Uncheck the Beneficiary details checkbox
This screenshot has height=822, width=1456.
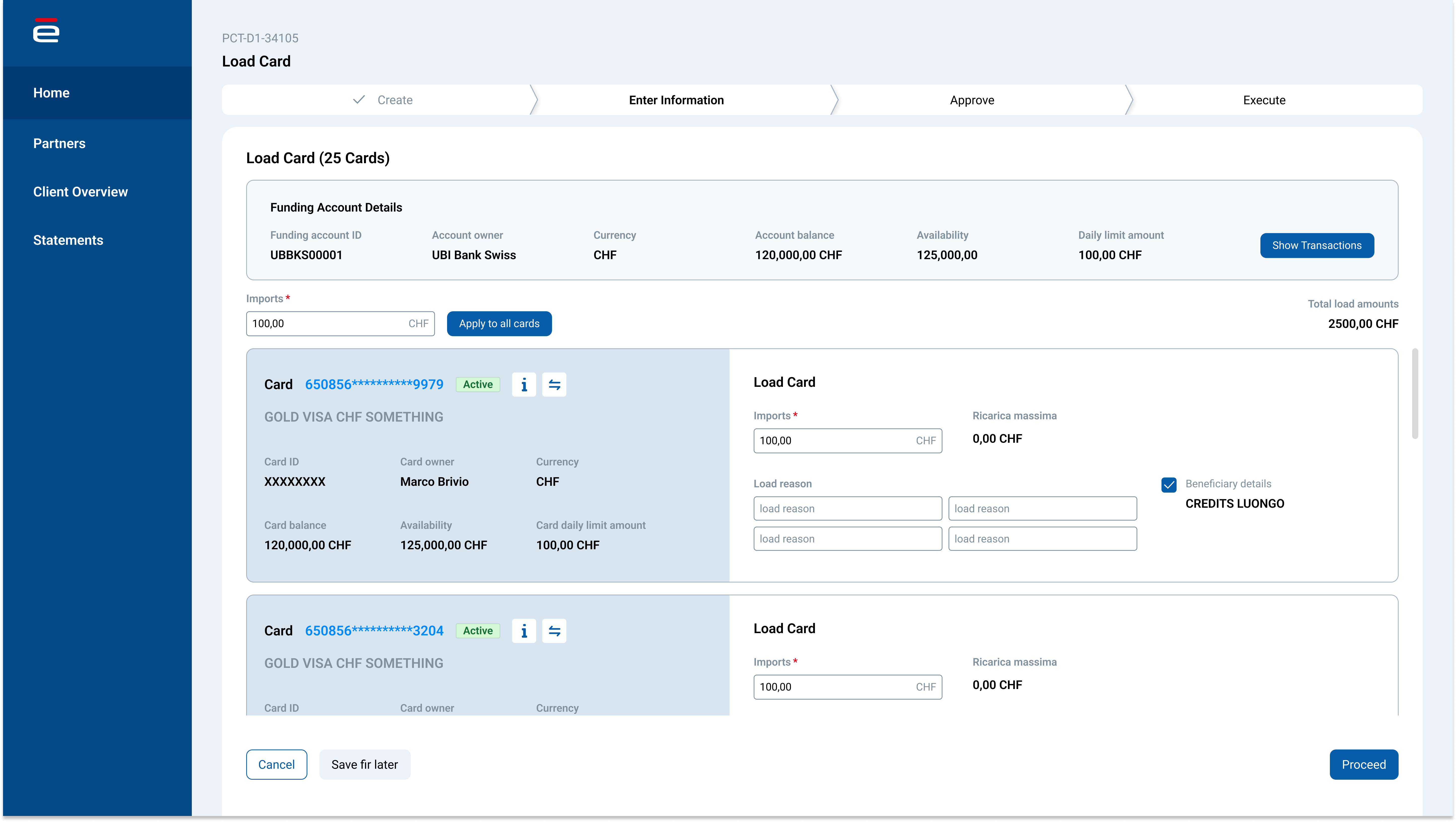coord(1169,485)
